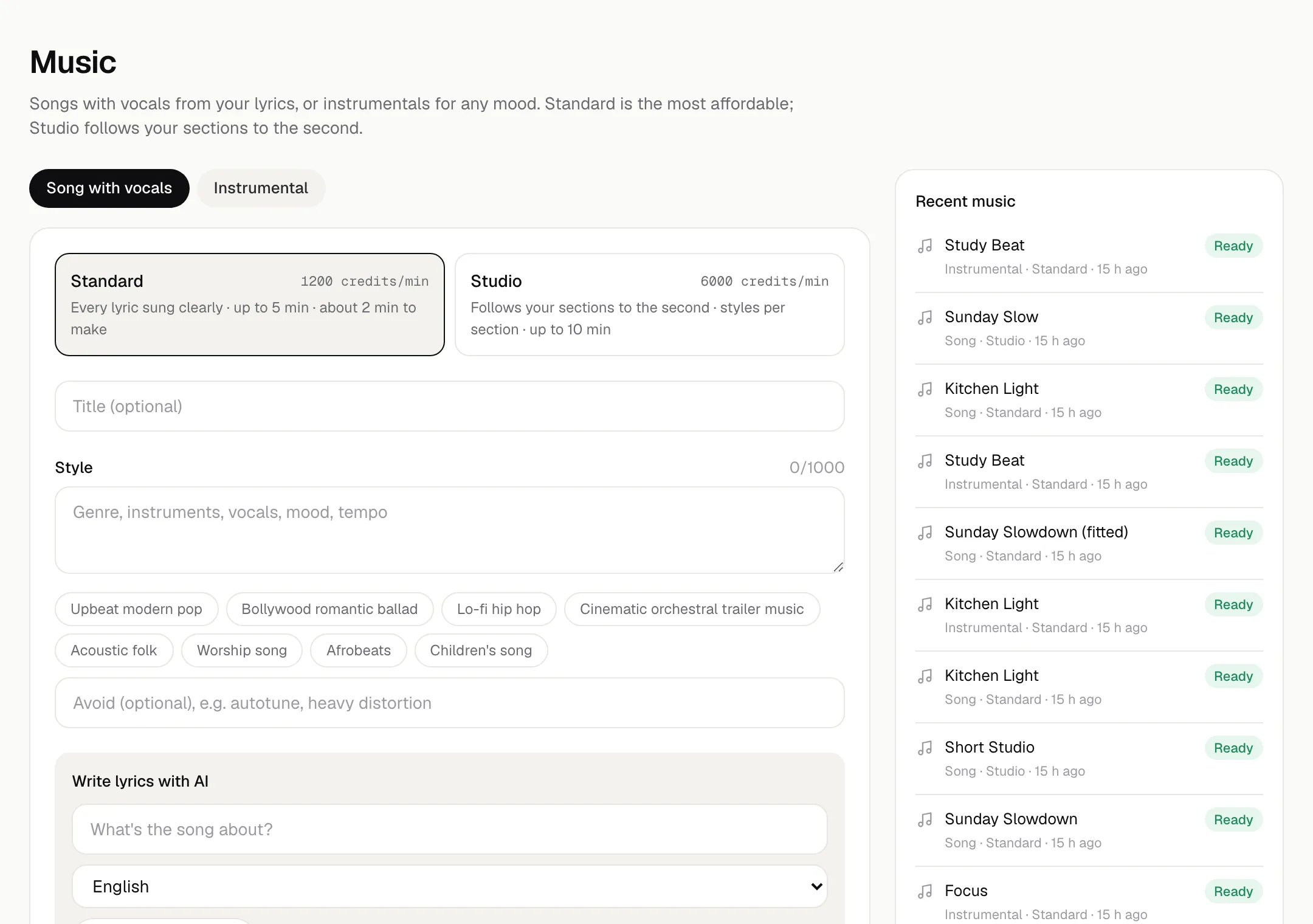Click the Avoid (optional) input field

(x=450, y=703)
